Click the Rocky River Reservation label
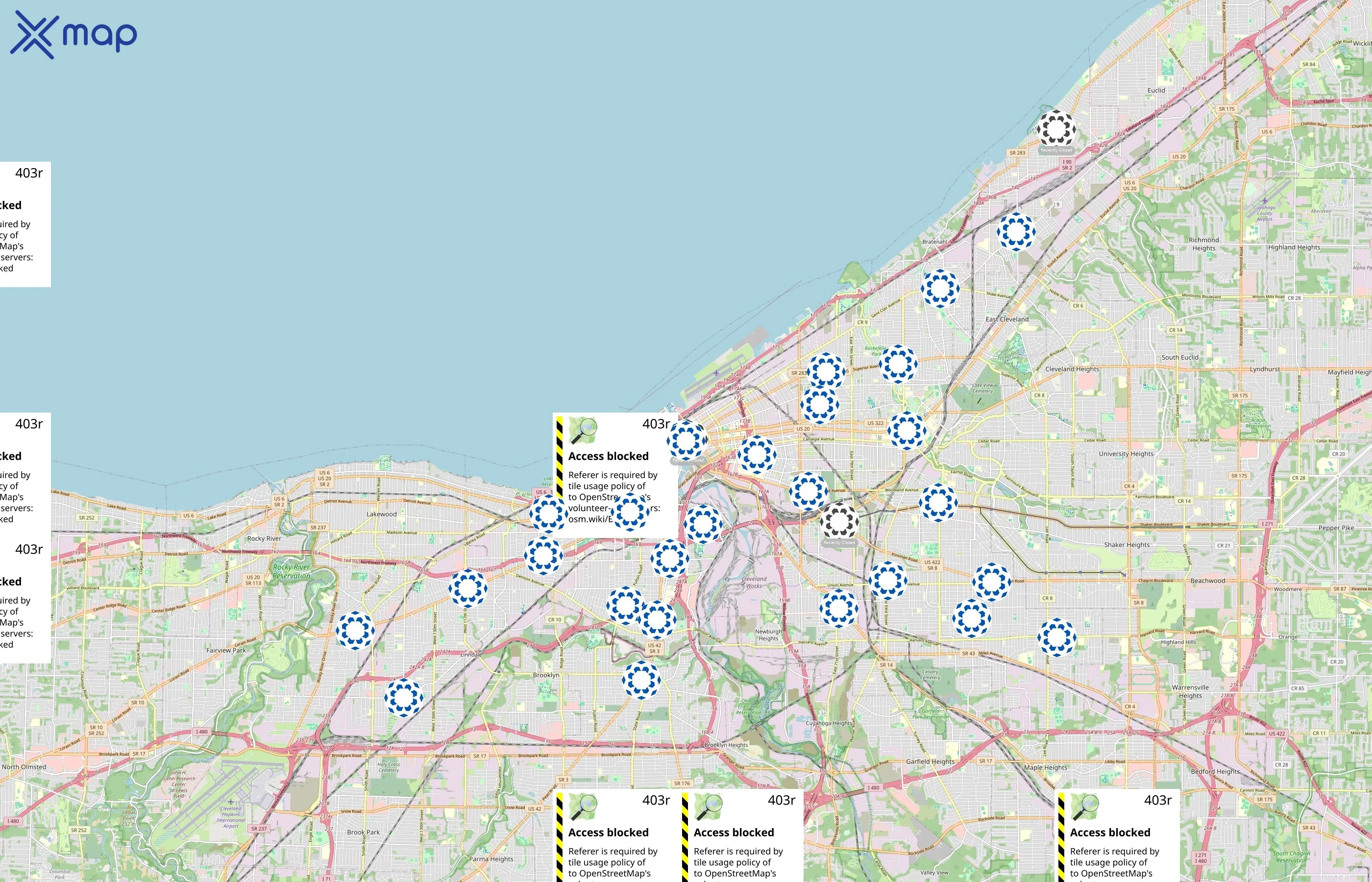Image resolution: width=1372 pixels, height=882 pixels. (x=292, y=571)
